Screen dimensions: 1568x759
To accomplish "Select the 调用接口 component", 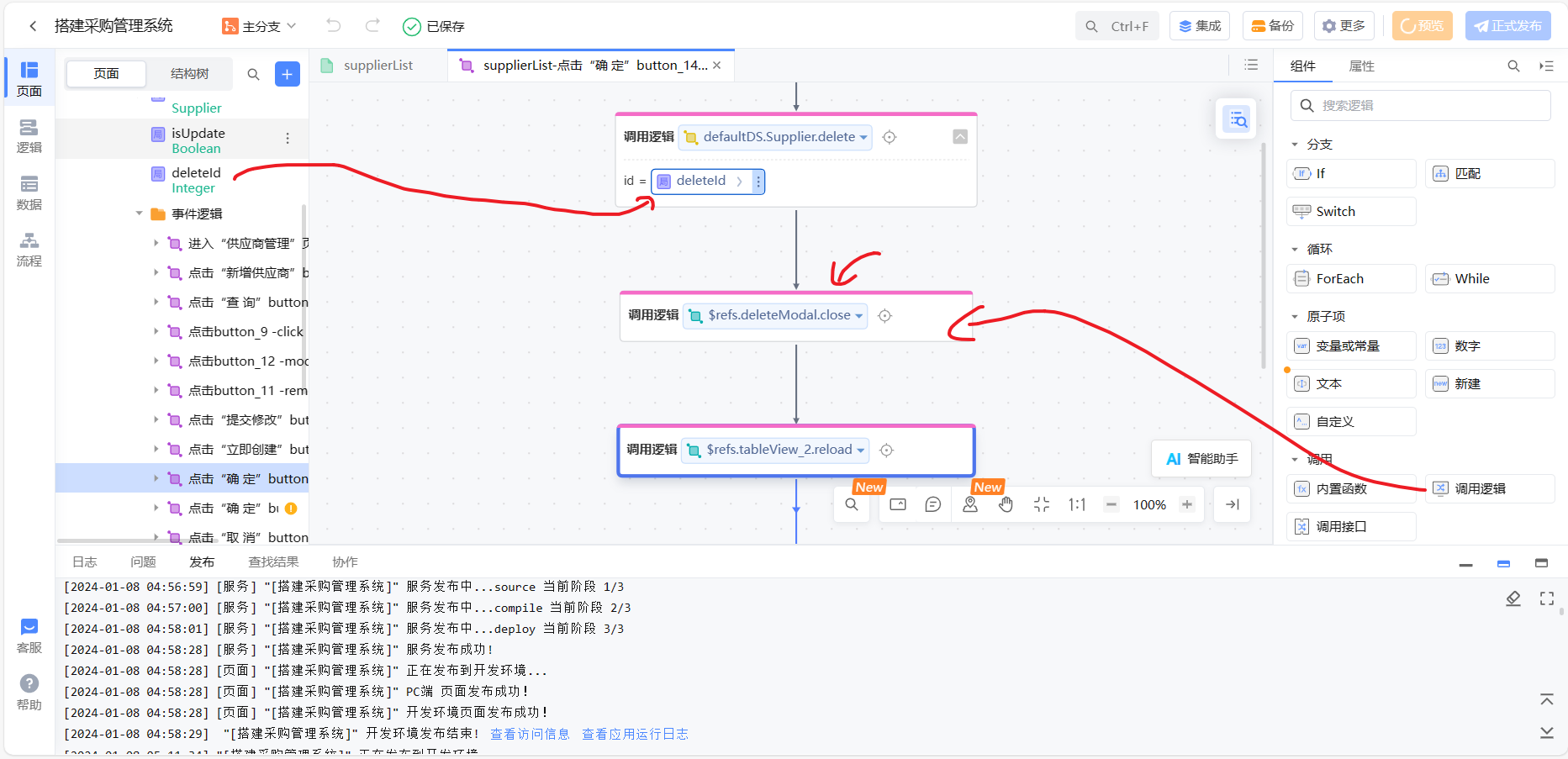I will (1351, 527).
